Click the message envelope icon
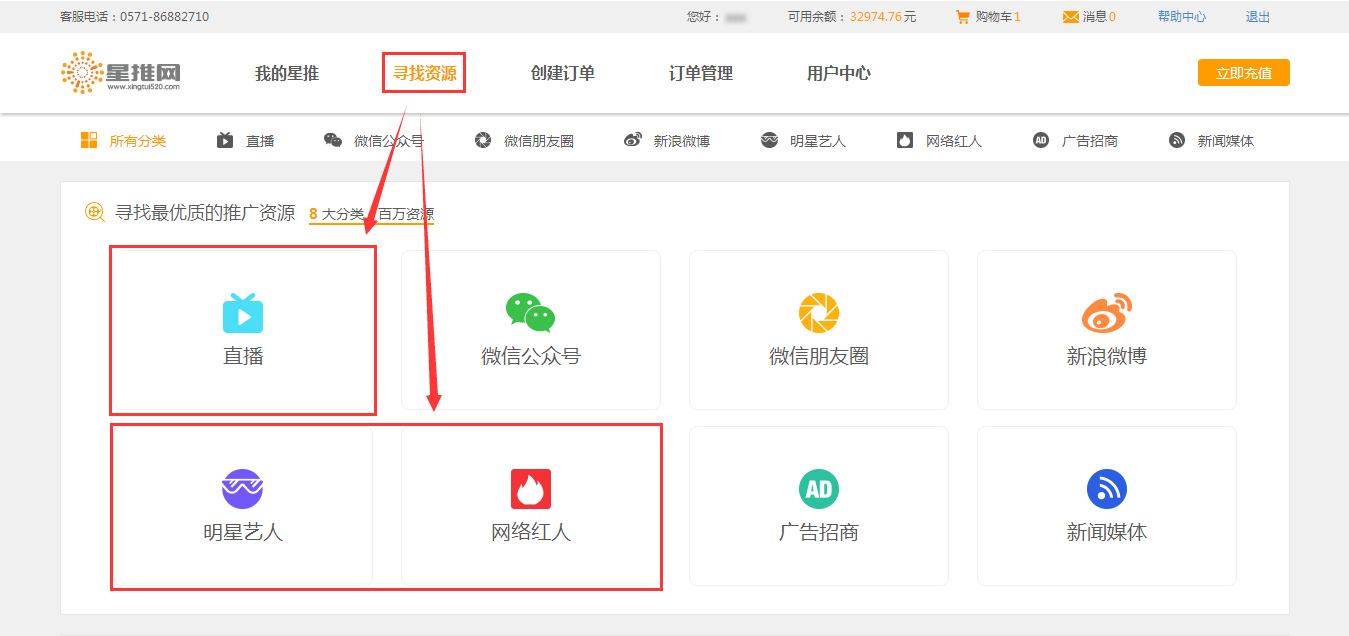The width and height of the screenshot is (1349, 636). [x=1070, y=17]
